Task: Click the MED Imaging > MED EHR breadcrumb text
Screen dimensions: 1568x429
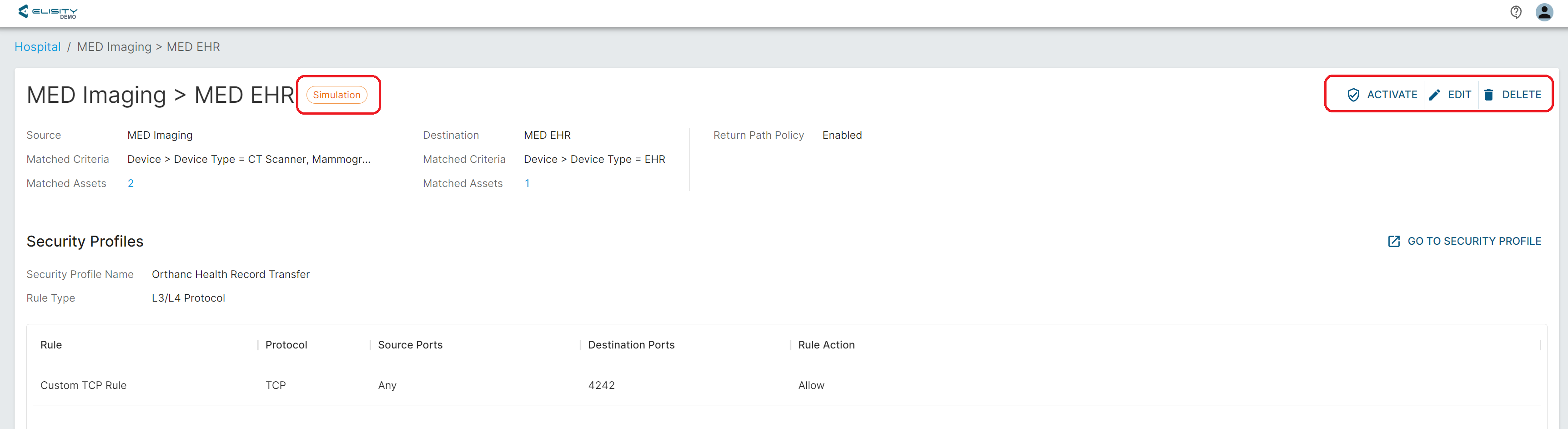Action: 149,47
